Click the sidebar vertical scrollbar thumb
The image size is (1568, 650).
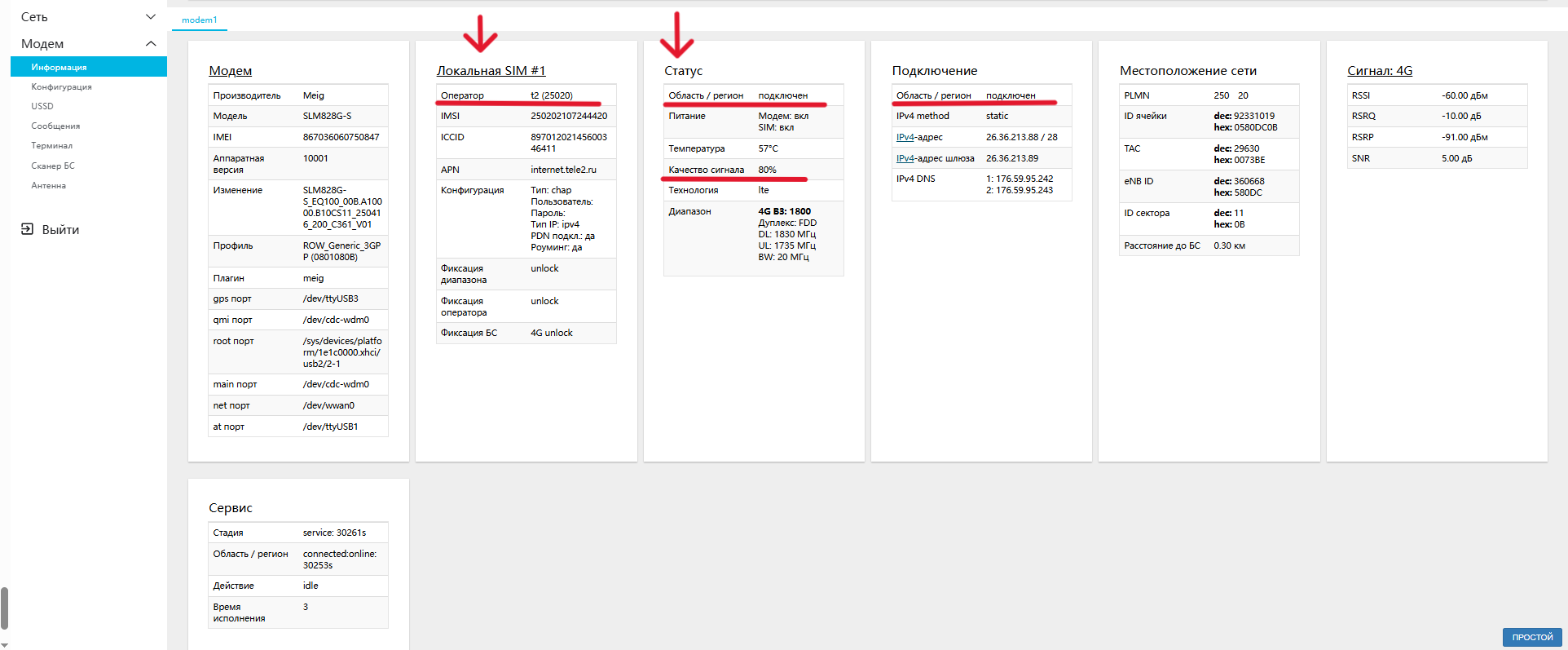pyautogui.click(x=4, y=608)
